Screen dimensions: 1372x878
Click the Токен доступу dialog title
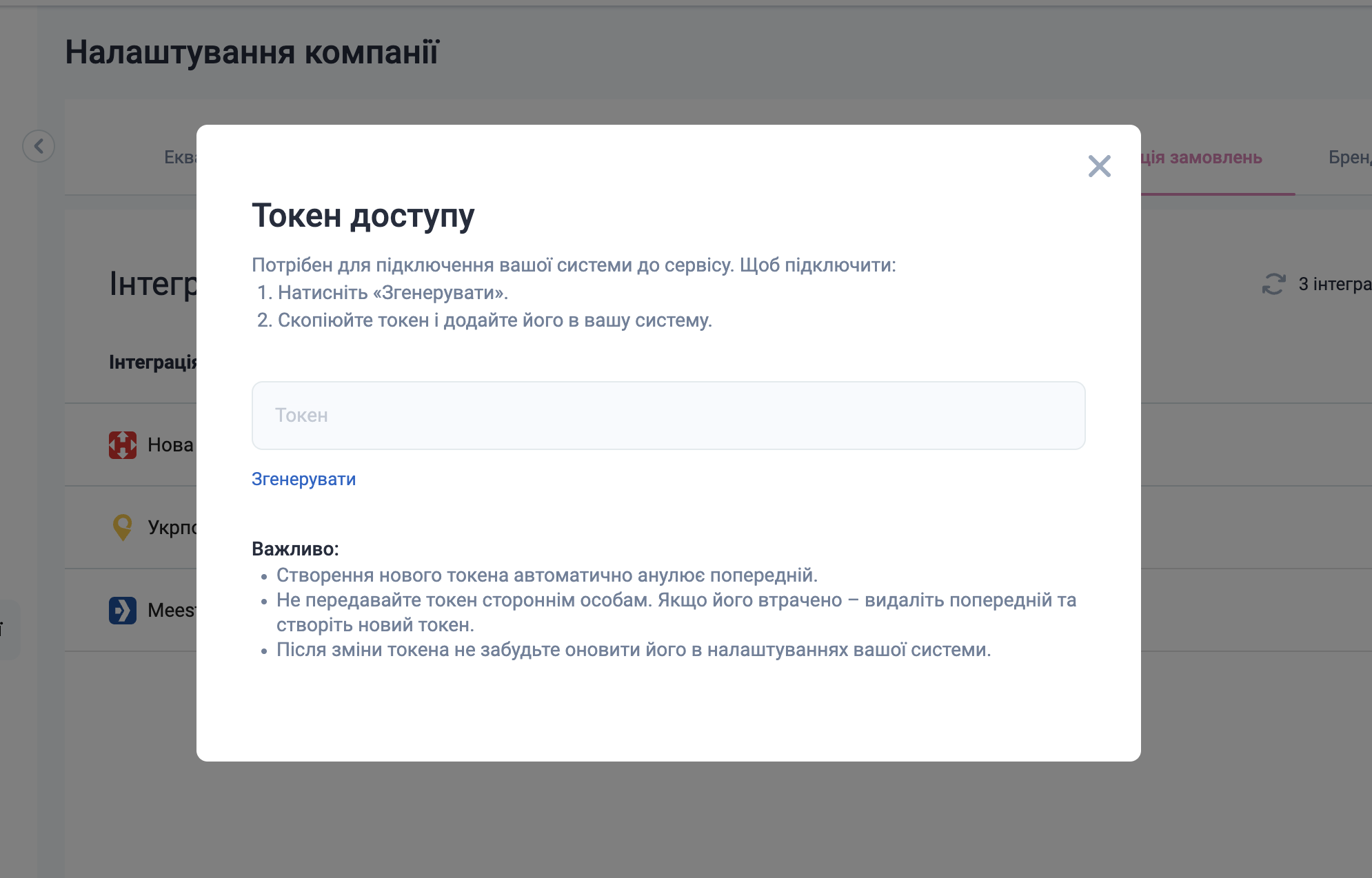point(363,216)
